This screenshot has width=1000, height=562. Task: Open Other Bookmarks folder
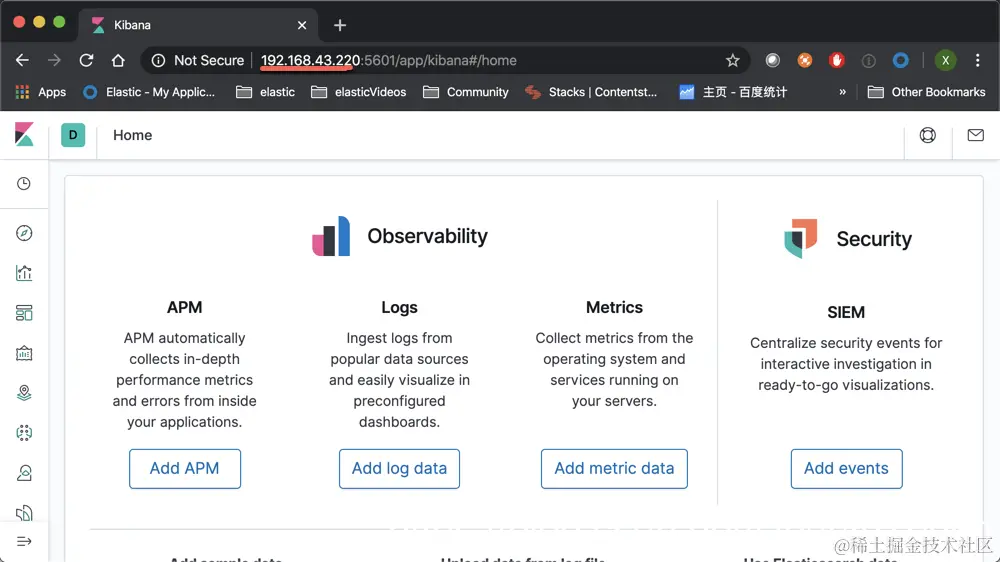coord(927,92)
